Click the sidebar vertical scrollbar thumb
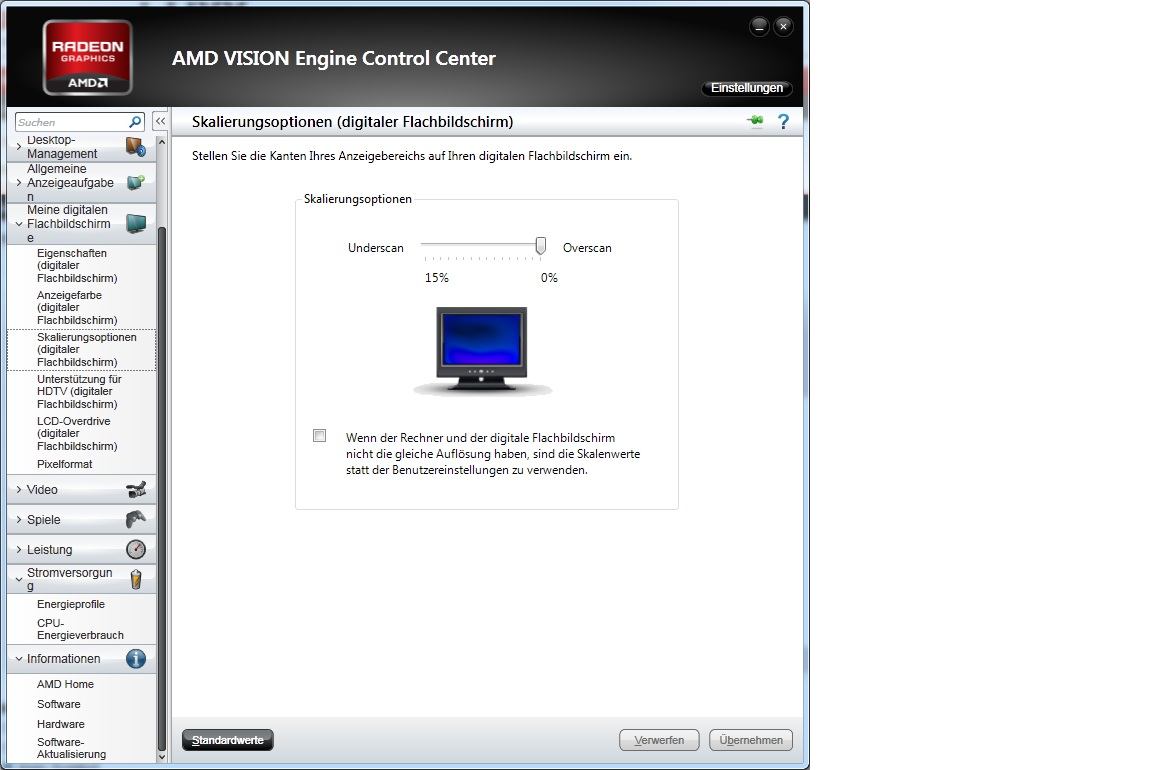The image size is (1152, 770). (x=162, y=489)
